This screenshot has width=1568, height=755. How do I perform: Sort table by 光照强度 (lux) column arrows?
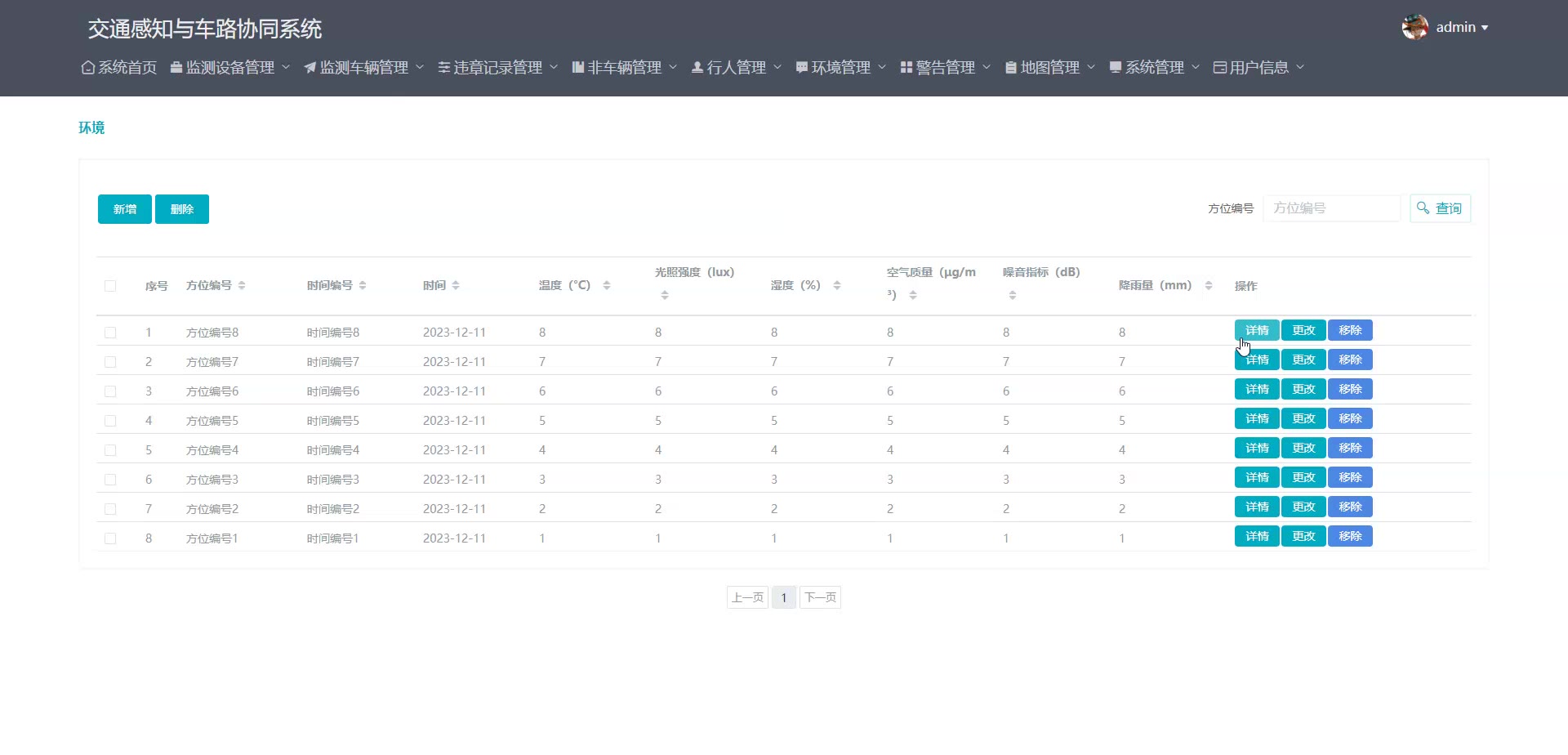pyautogui.click(x=665, y=295)
